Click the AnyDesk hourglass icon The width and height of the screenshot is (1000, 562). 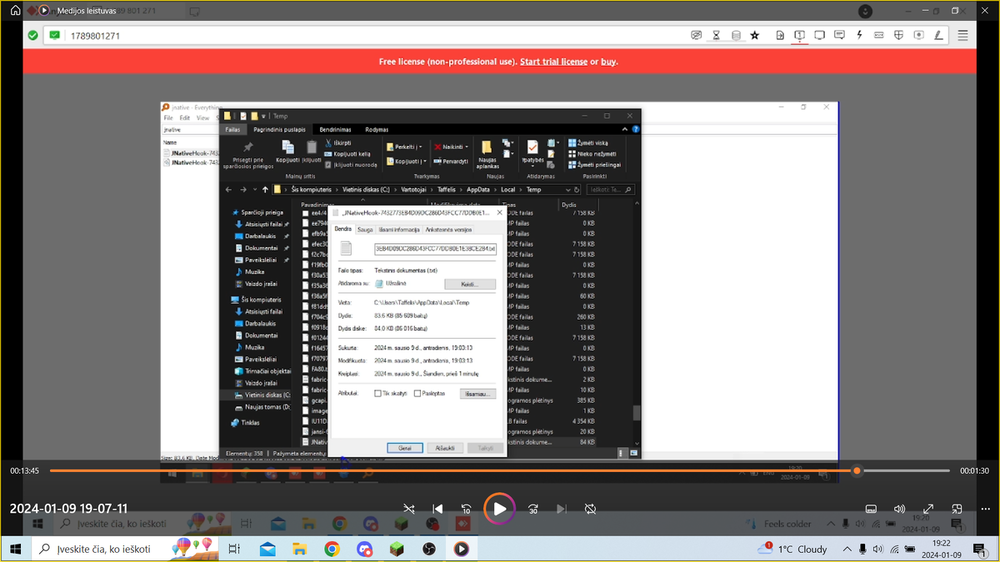pos(716,36)
